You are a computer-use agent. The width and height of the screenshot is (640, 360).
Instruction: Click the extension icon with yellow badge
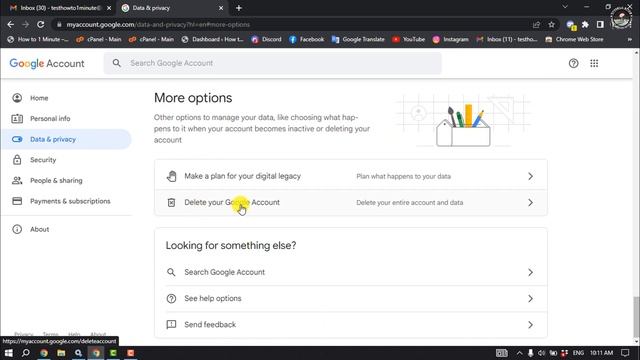(571, 25)
